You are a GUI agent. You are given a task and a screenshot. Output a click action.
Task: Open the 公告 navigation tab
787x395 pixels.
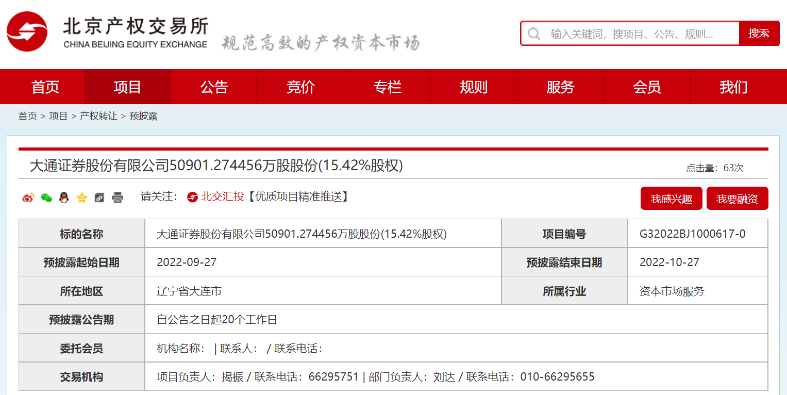click(x=214, y=87)
